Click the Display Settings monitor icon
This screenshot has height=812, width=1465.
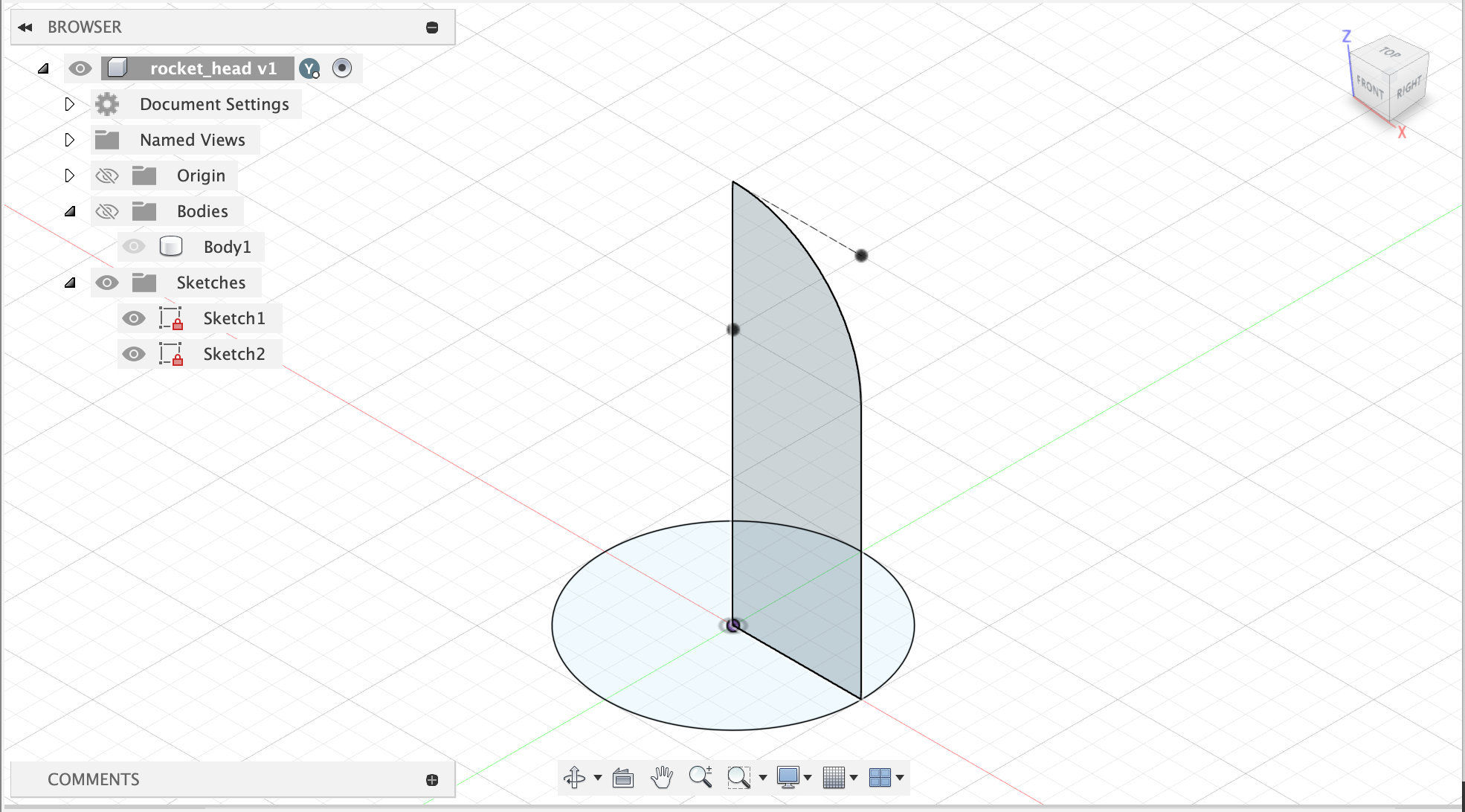point(788,778)
